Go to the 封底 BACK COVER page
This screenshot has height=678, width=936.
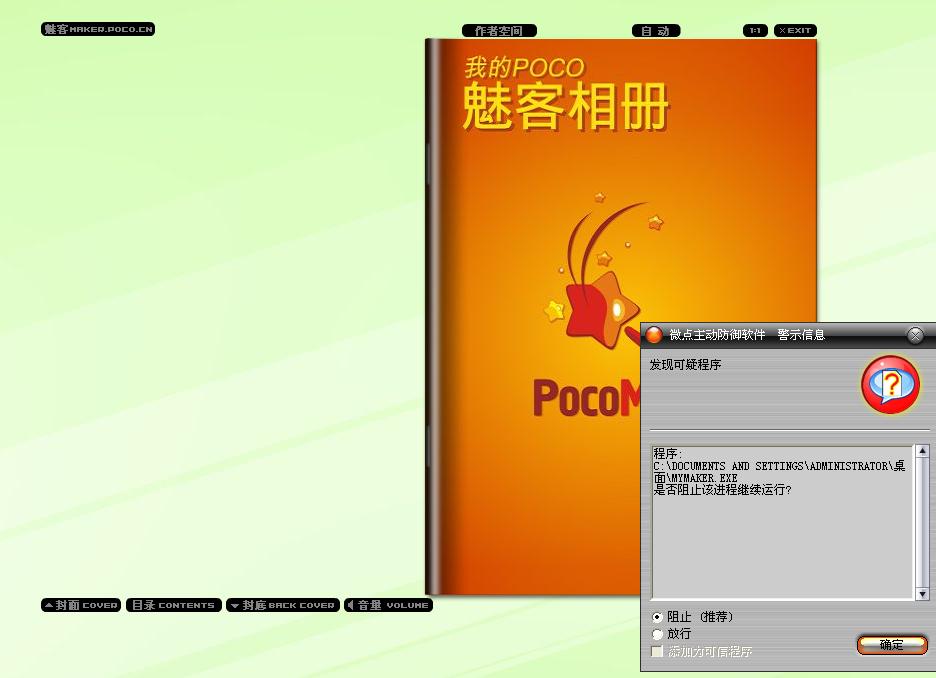click(281, 605)
